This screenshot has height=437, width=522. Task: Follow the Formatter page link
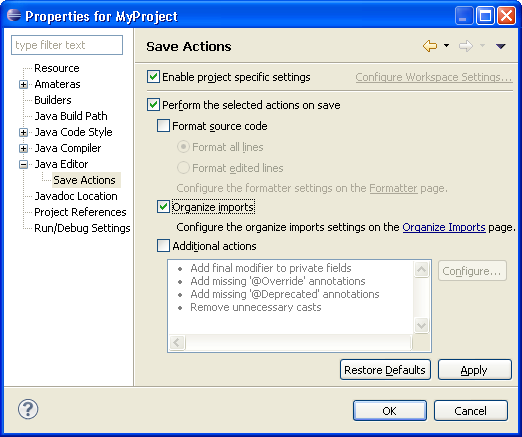393,188
